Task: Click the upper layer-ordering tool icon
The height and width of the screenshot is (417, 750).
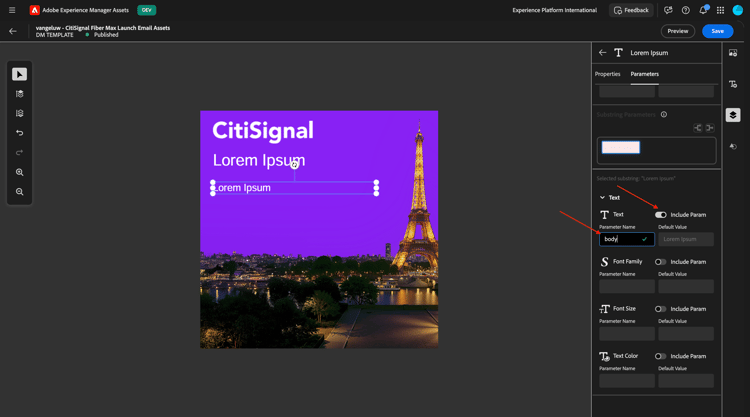Action: [20, 94]
